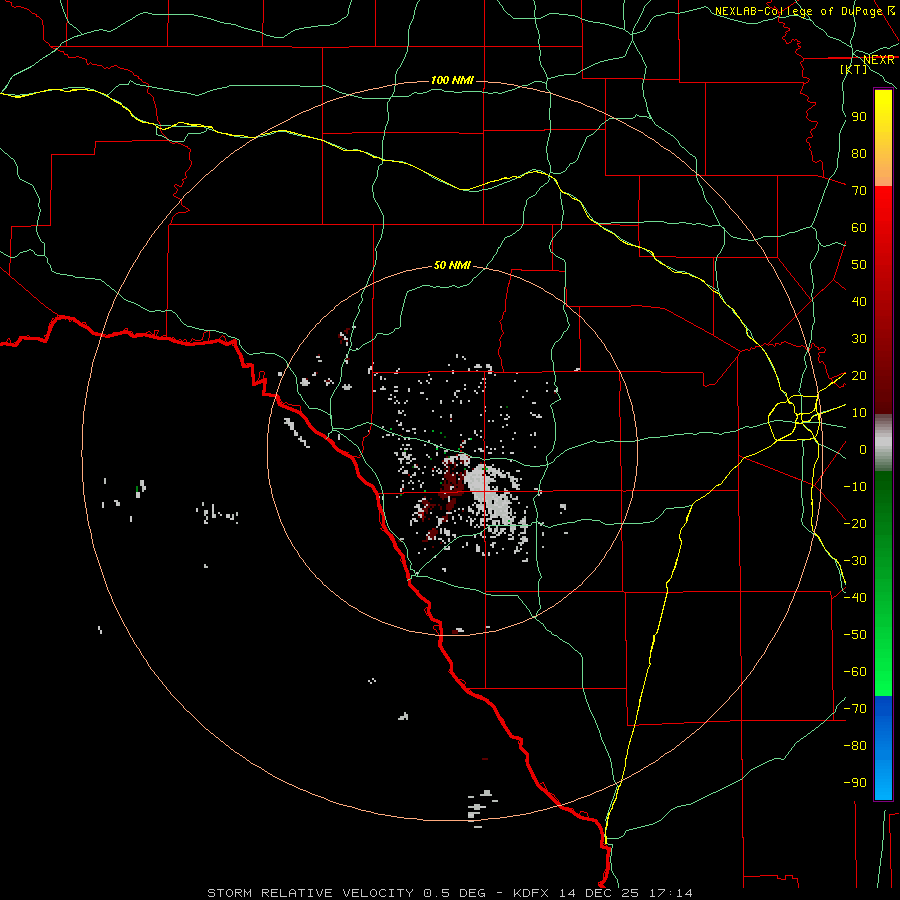Click the '100 NMI' range ring label
Screen dimensions: 900x900
click(452, 80)
